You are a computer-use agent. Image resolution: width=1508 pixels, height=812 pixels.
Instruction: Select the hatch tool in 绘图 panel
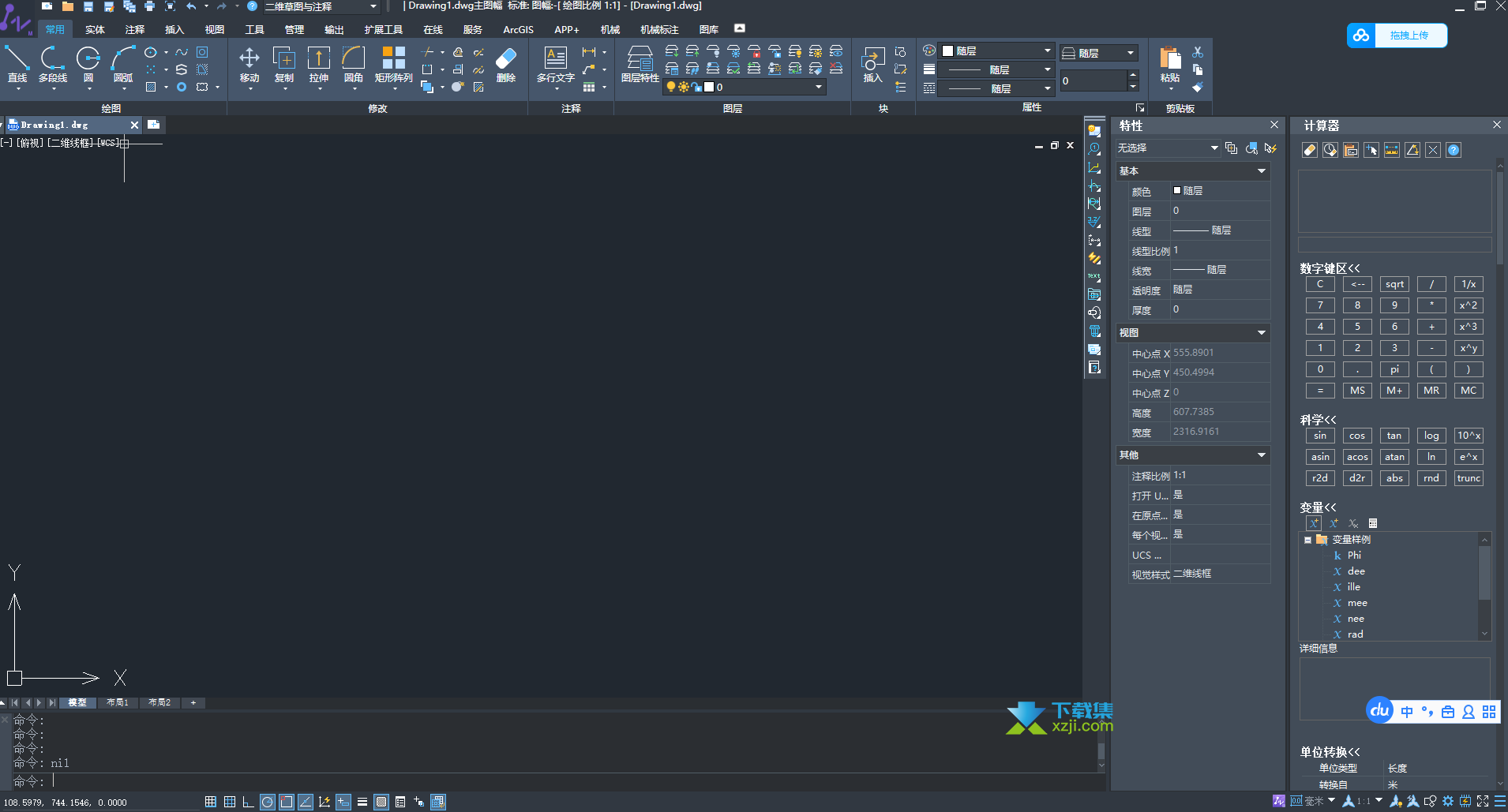[x=151, y=87]
